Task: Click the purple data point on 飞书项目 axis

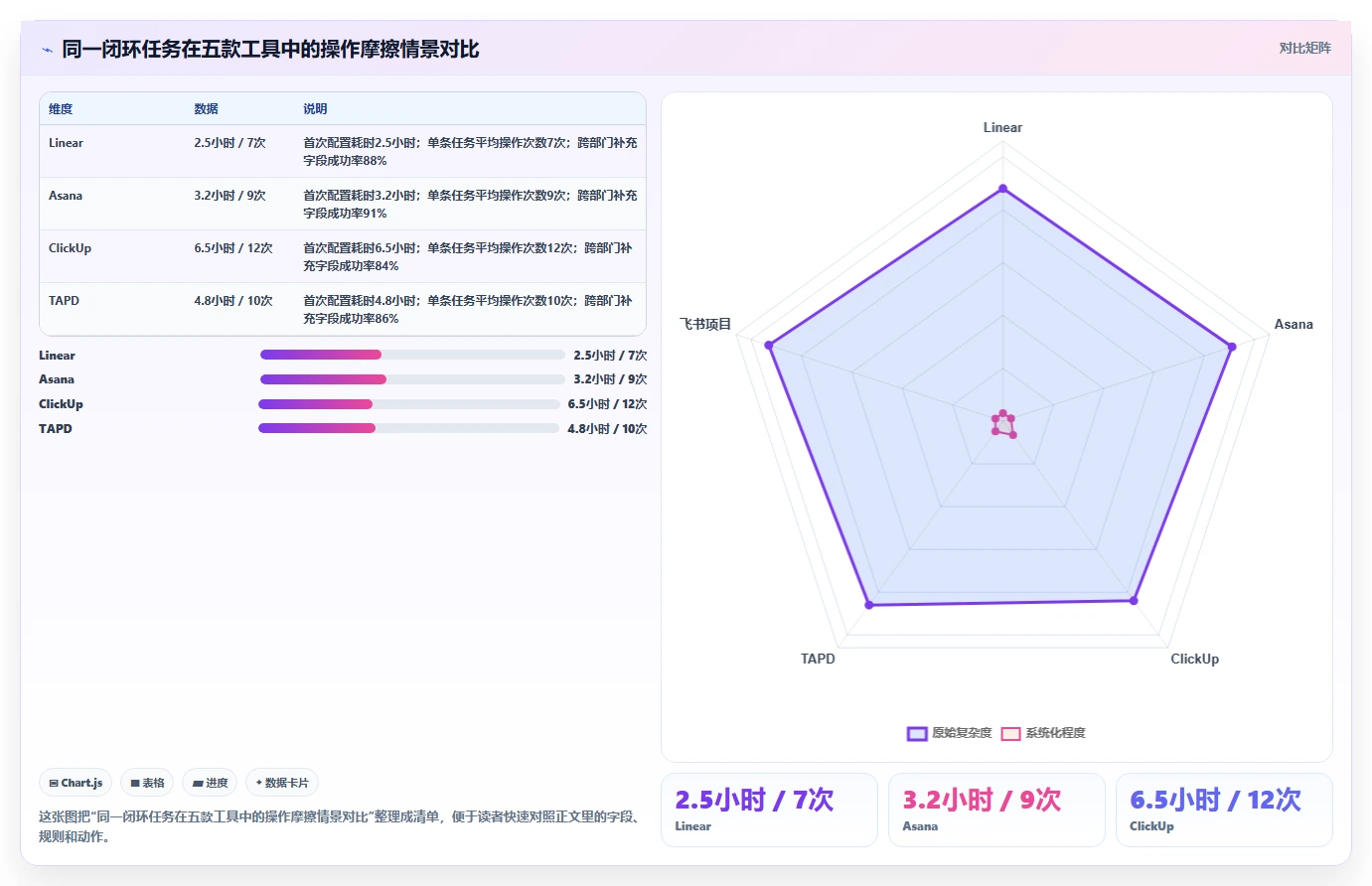Action: point(769,345)
